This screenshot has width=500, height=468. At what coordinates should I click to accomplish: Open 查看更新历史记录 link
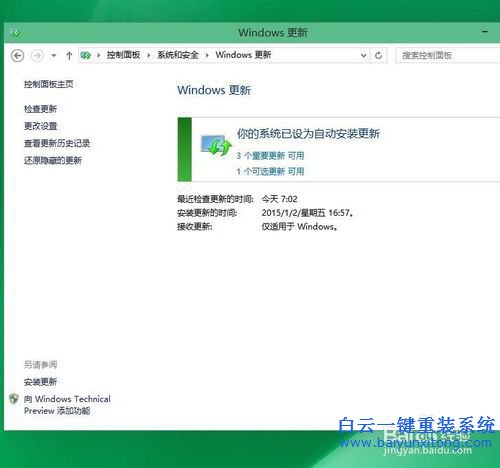point(57,143)
